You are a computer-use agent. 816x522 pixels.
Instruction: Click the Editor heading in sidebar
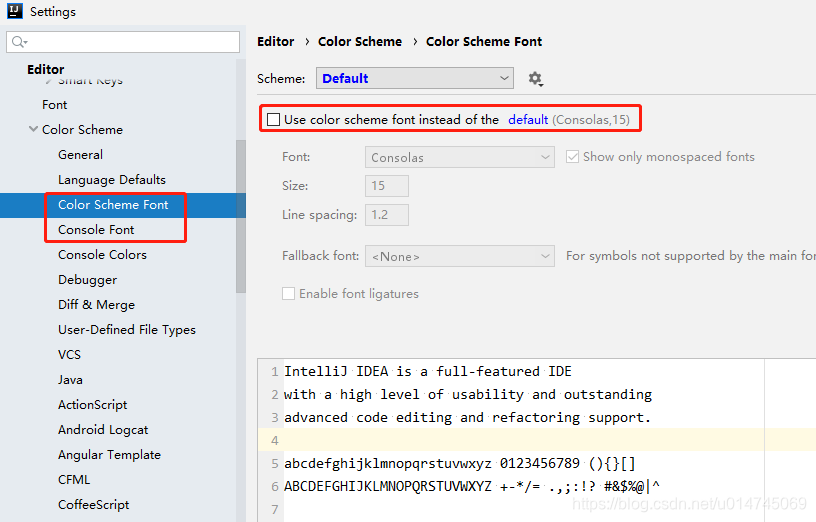pyautogui.click(x=46, y=69)
